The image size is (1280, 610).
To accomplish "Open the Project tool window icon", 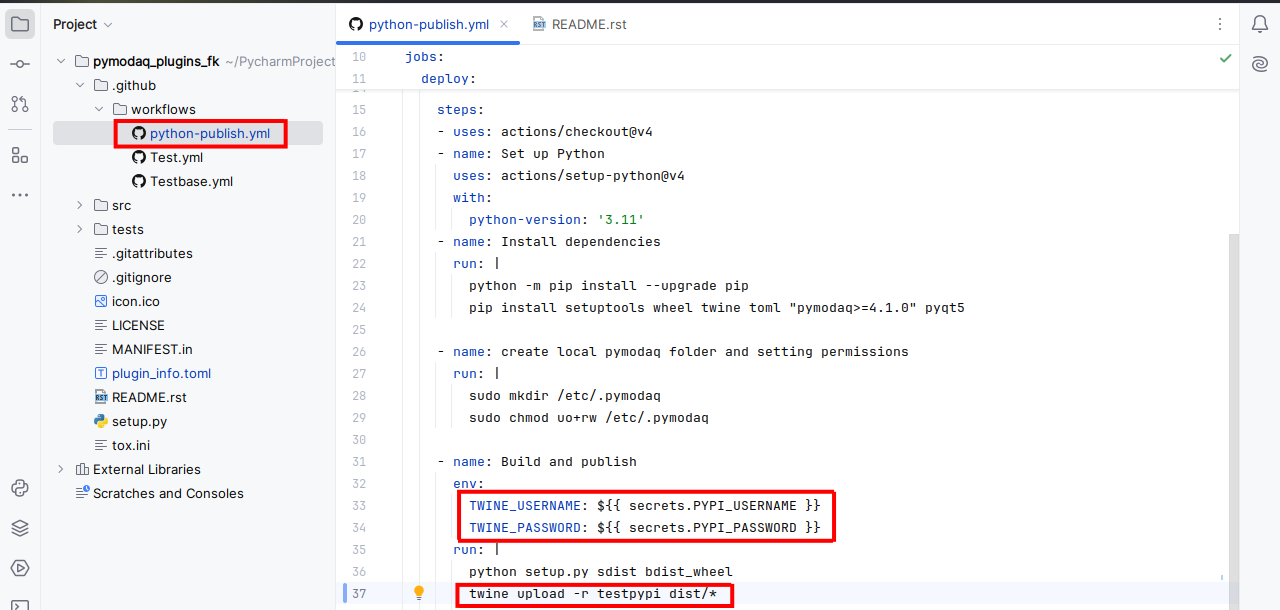I will click(x=20, y=24).
